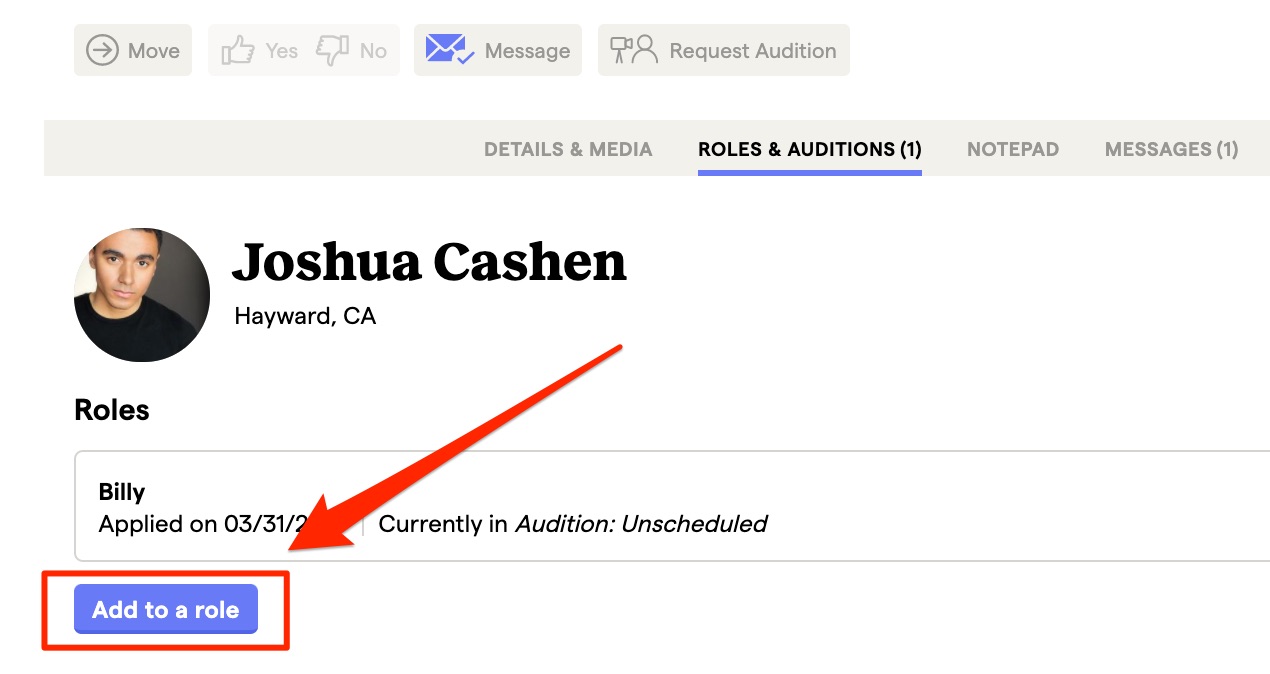Open the Billy role entry
The height and width of the screenshot is (674, 1270).
pyautogui.click(x=122, y=492)
